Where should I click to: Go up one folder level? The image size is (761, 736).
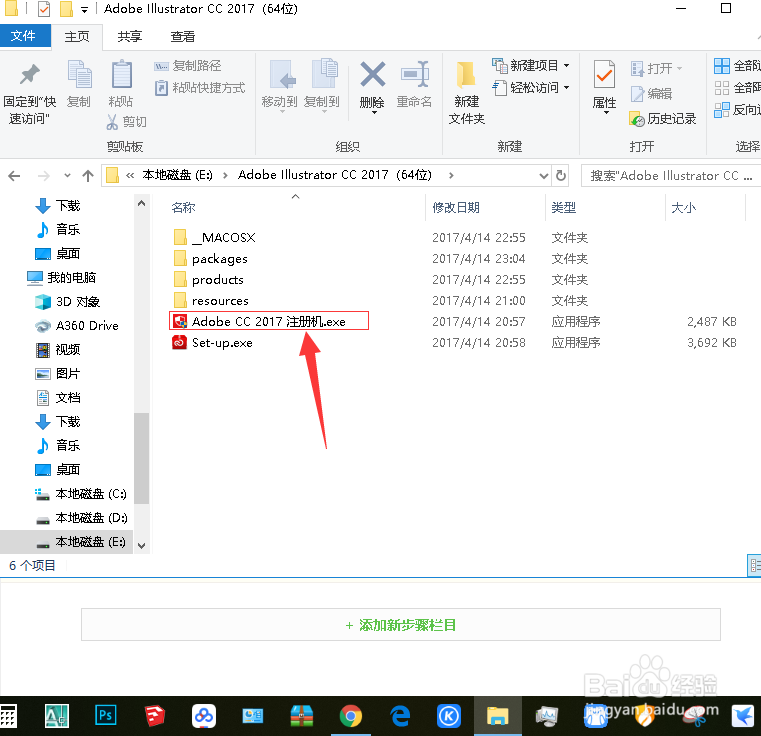click(x=88, y=176)
